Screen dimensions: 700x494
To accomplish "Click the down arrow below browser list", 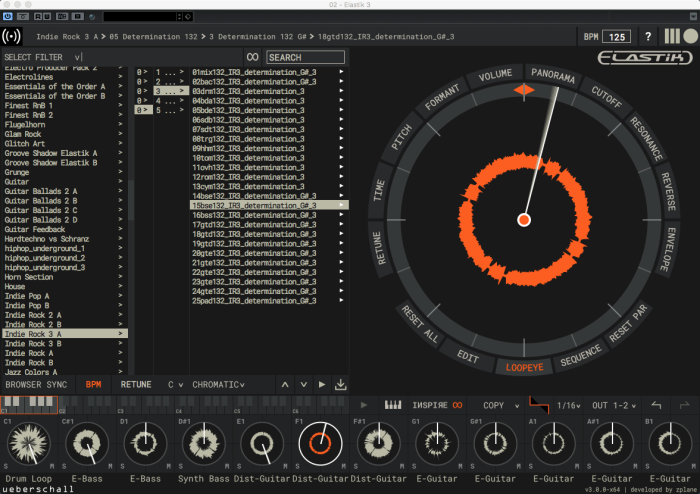I will (304, 385).
